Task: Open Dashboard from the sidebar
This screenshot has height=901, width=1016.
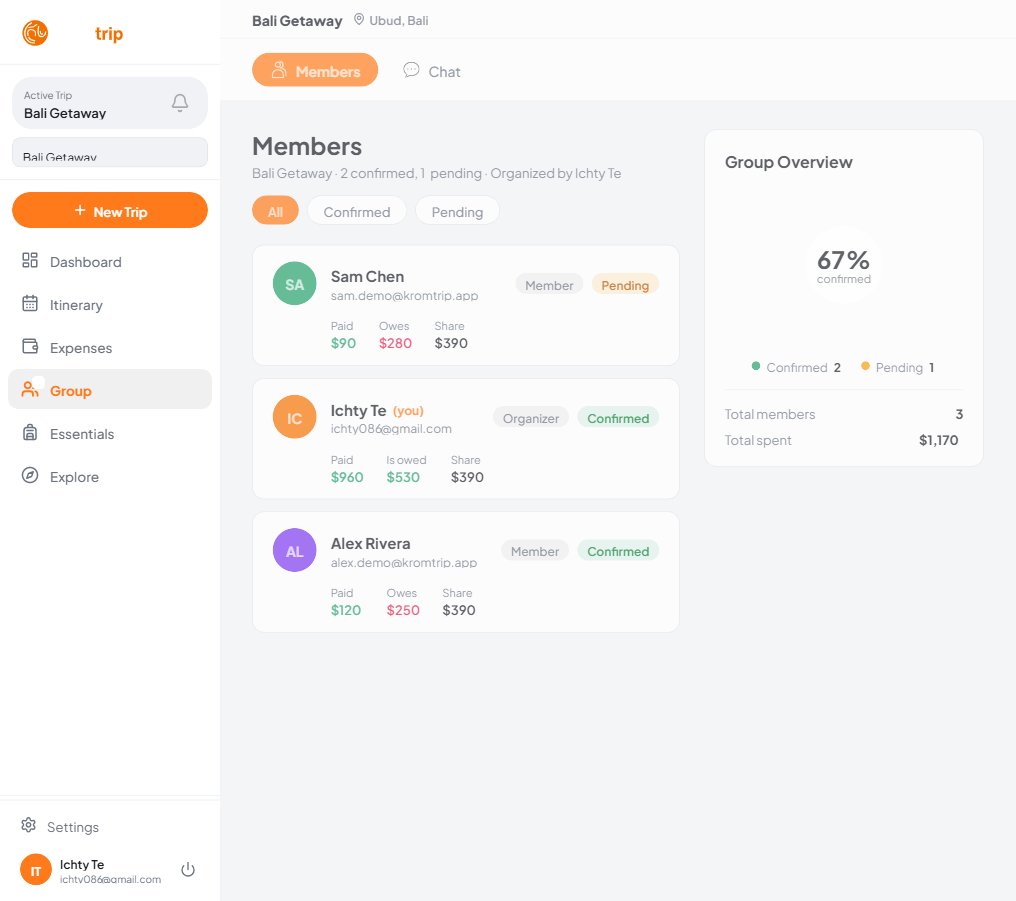Action: click(110, 262)
